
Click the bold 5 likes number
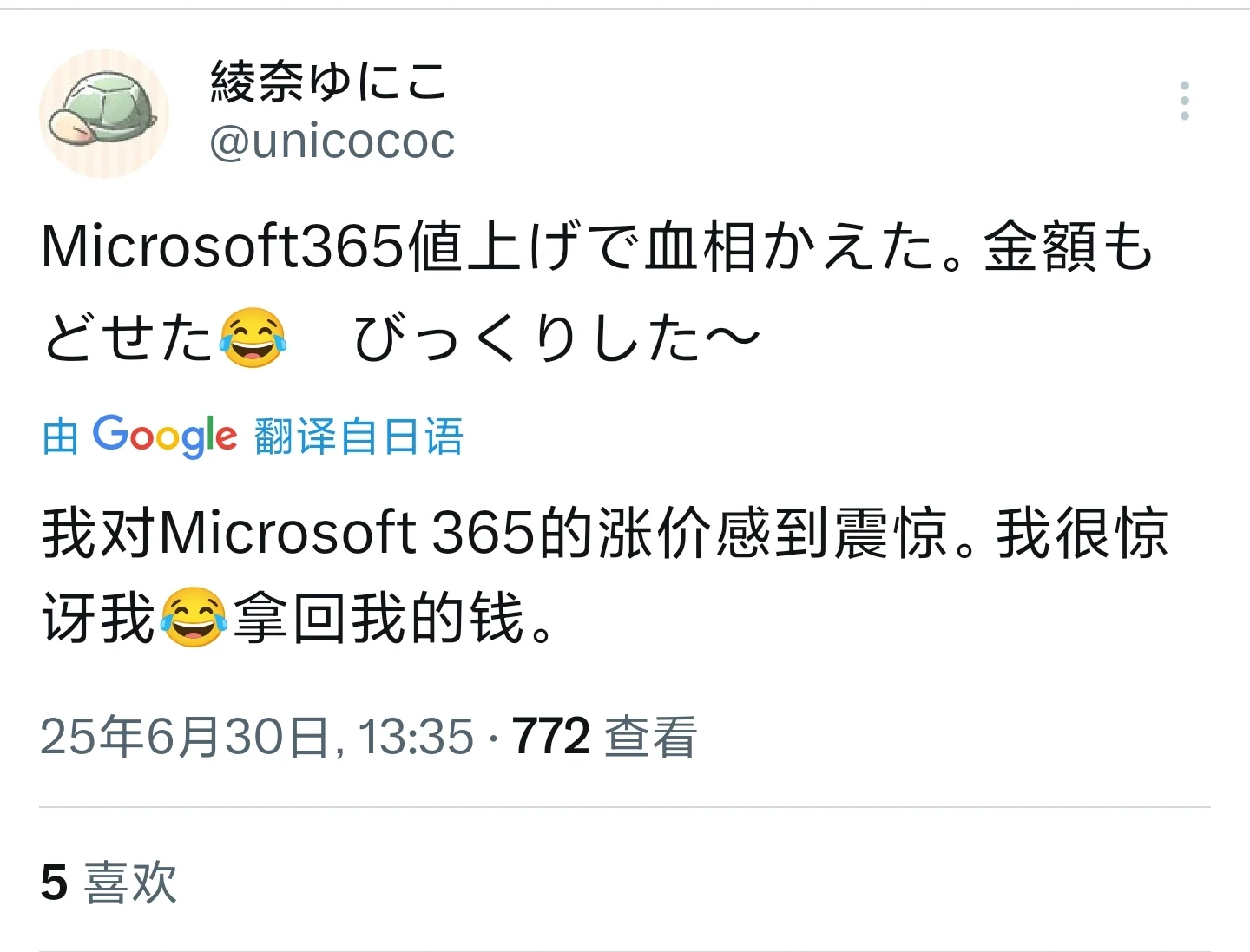[54, 883]
